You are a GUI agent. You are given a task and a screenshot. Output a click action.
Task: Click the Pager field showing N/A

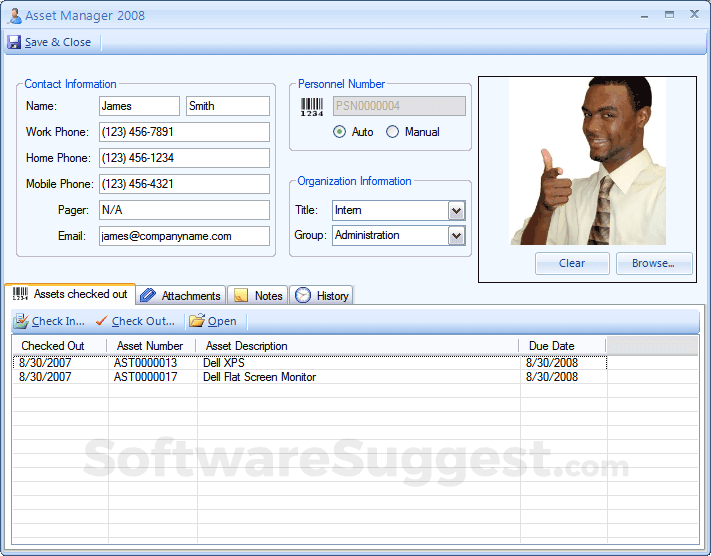point(185,210)
